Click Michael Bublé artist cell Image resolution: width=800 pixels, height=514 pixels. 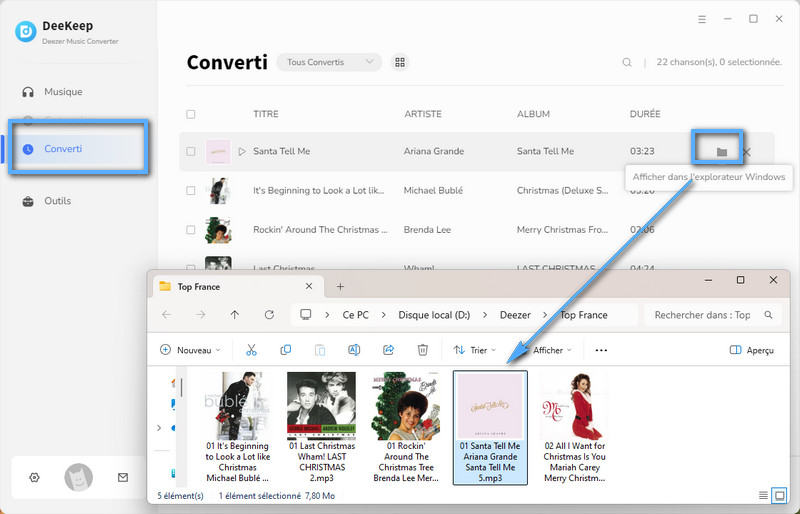tap(433, 190)
